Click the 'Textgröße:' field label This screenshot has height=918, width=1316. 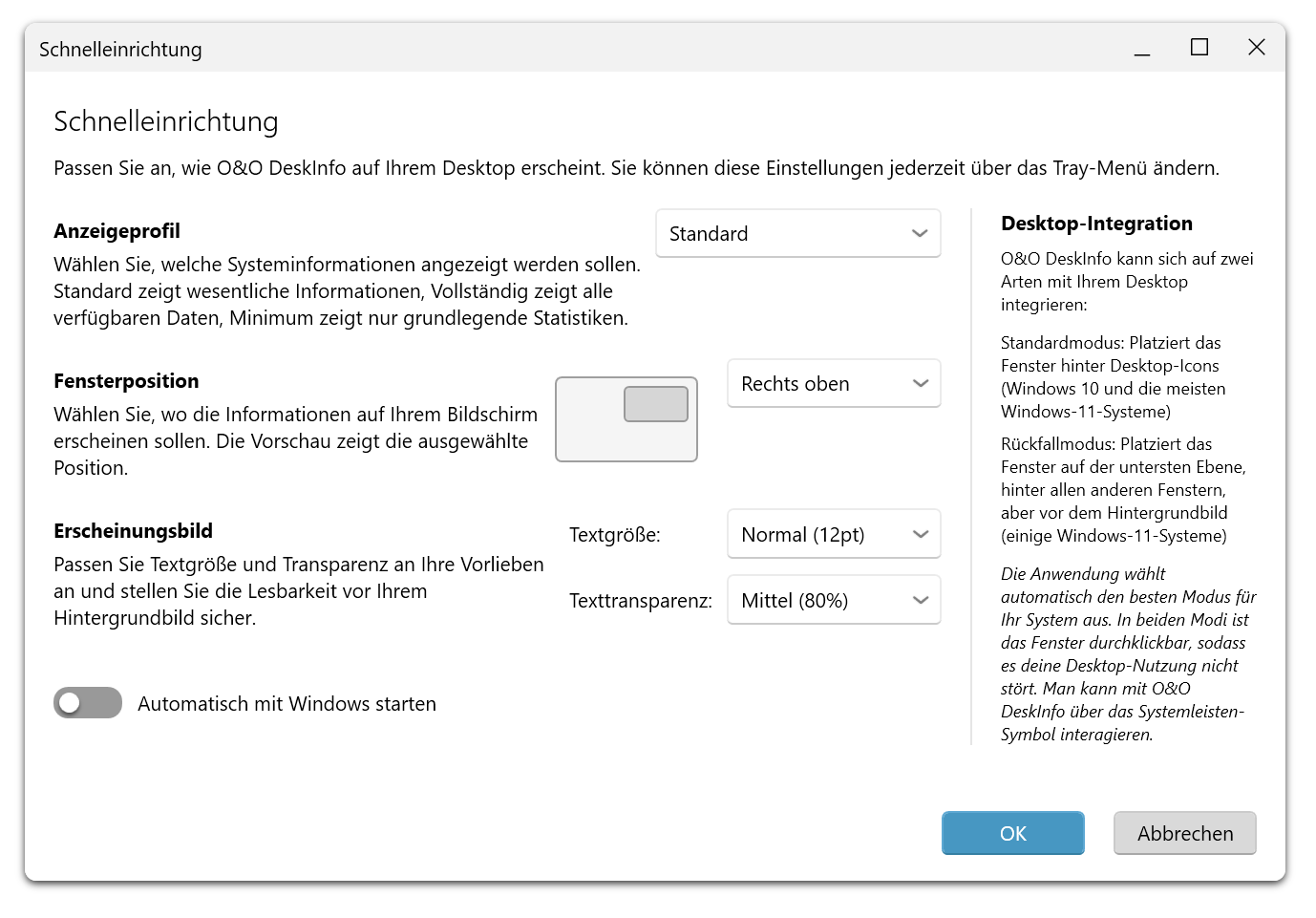point(614,535)
